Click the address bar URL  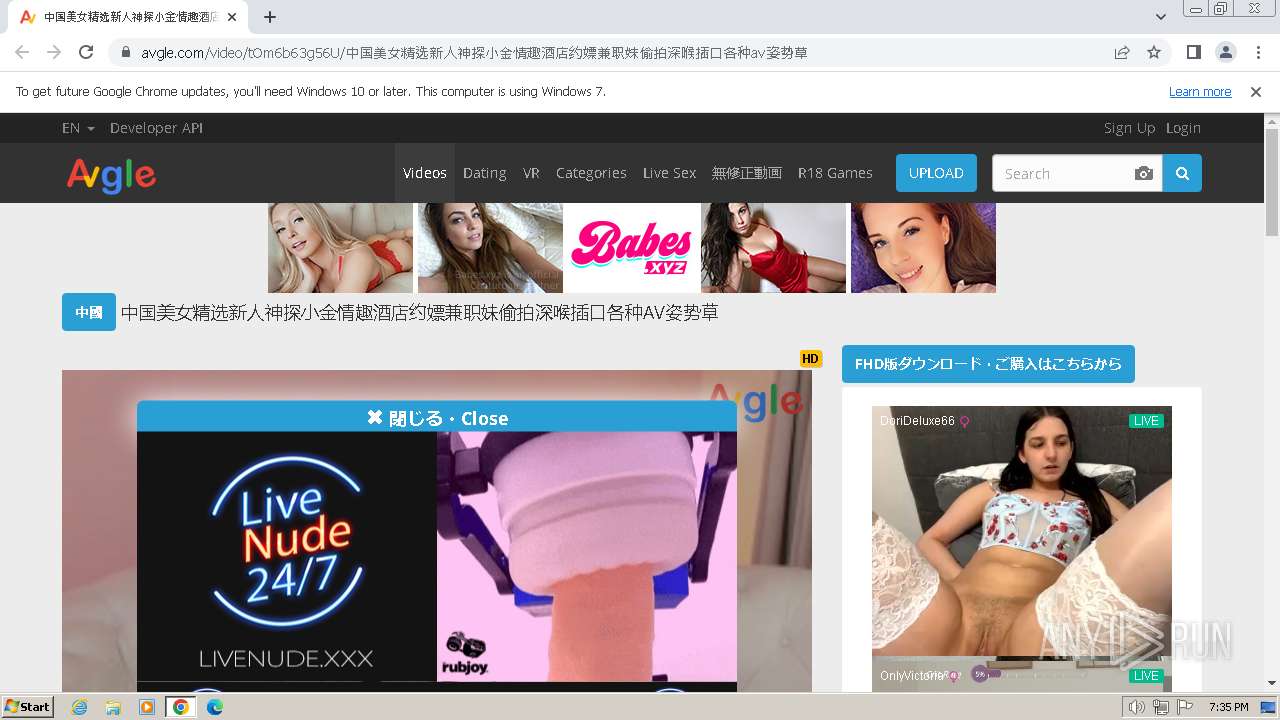coord(474,52)
